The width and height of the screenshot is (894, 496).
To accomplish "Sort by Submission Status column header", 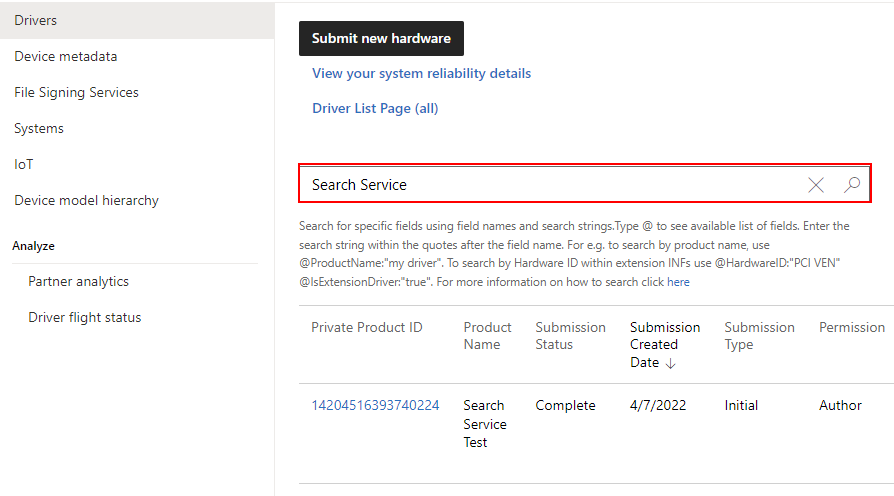I will pyautogui.click(x=570, y=335).
